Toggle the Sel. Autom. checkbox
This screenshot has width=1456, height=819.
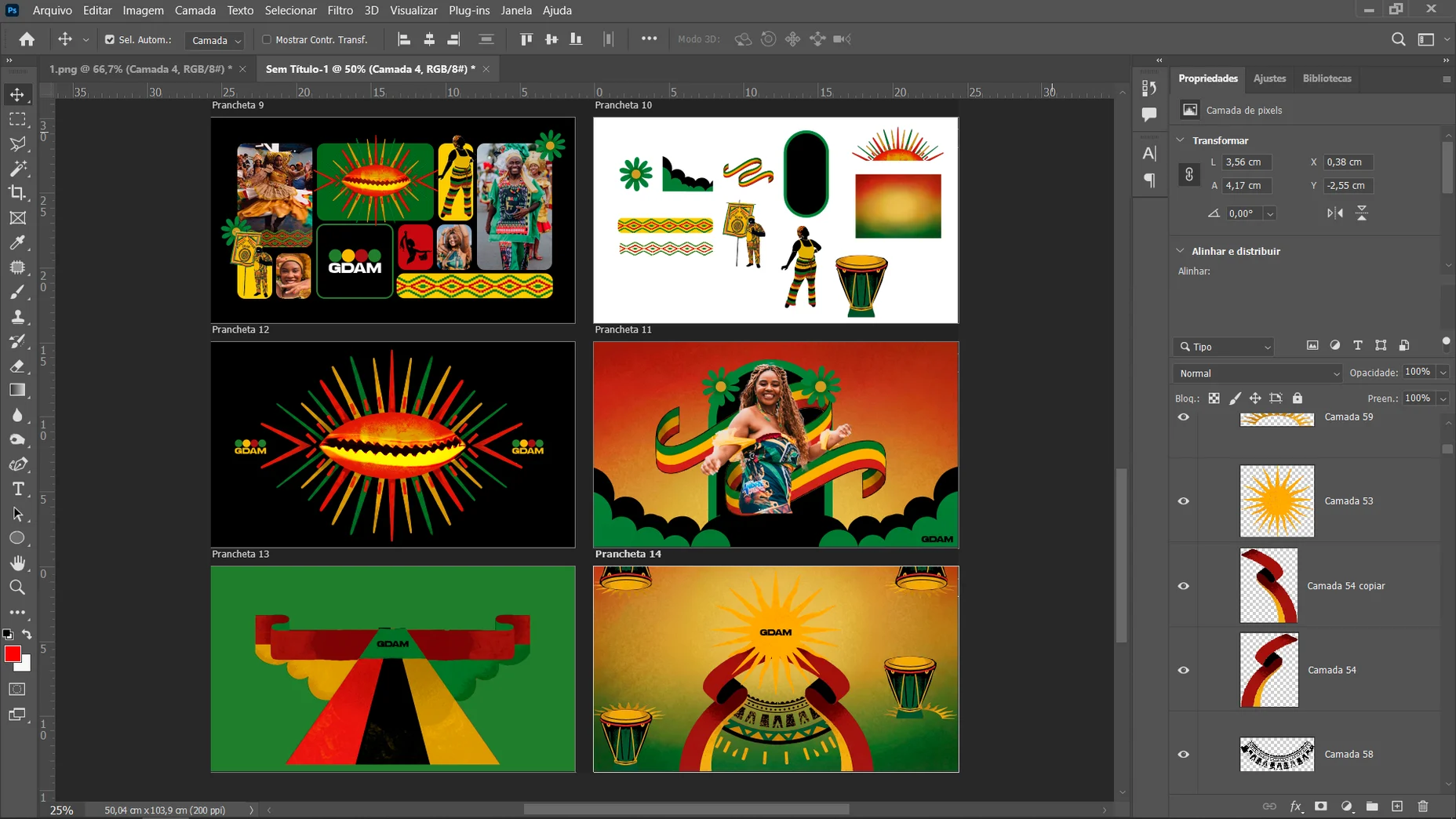click(x=110, y=39)
